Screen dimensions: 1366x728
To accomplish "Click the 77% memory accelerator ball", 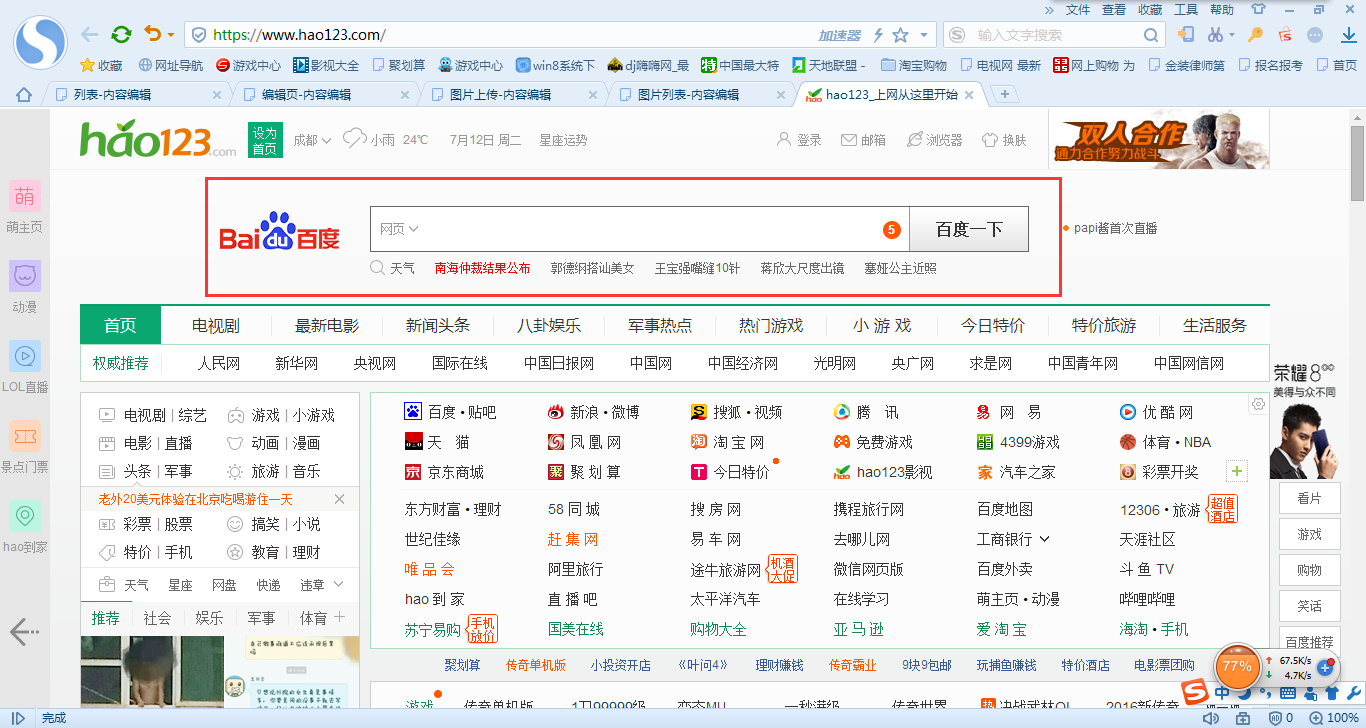I will (1237, 666).
